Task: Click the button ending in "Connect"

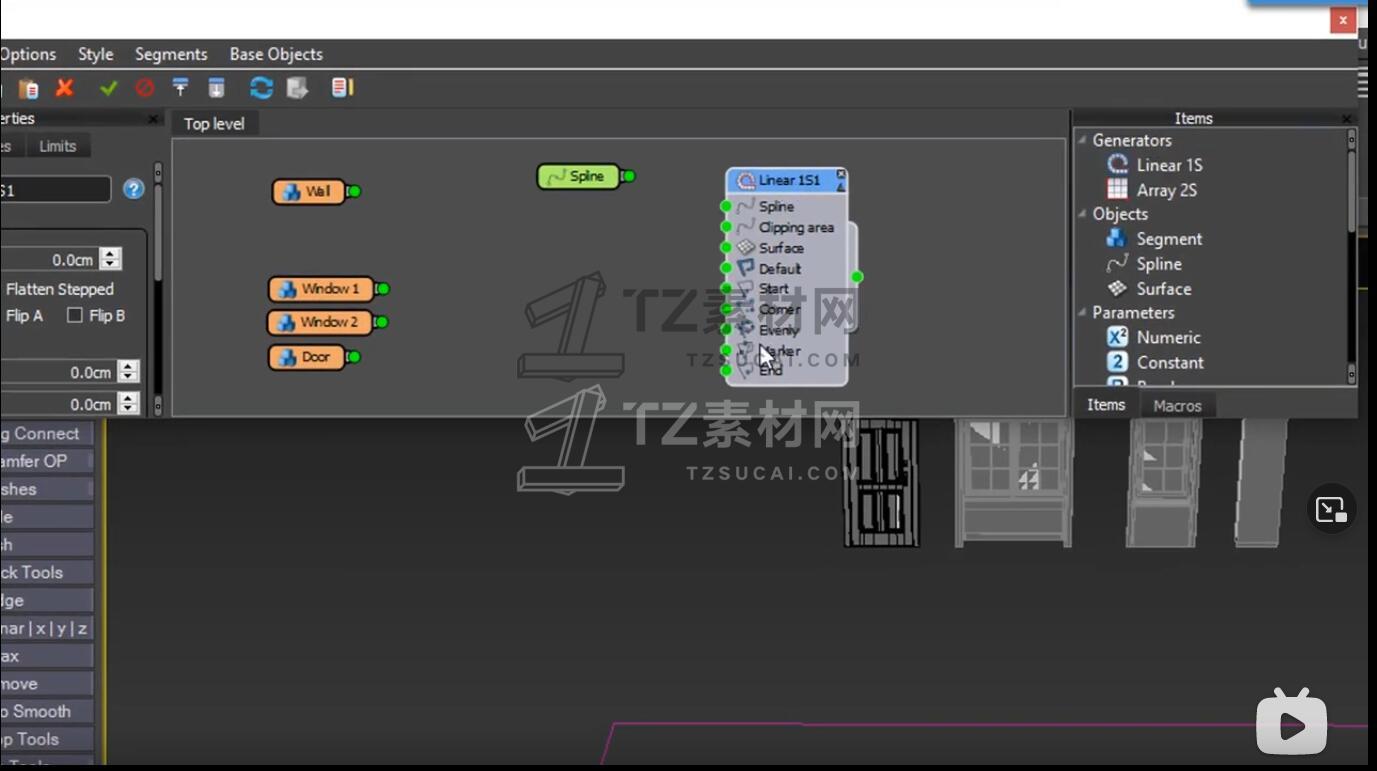Action: pyautogui.click(x=46, y=434)
